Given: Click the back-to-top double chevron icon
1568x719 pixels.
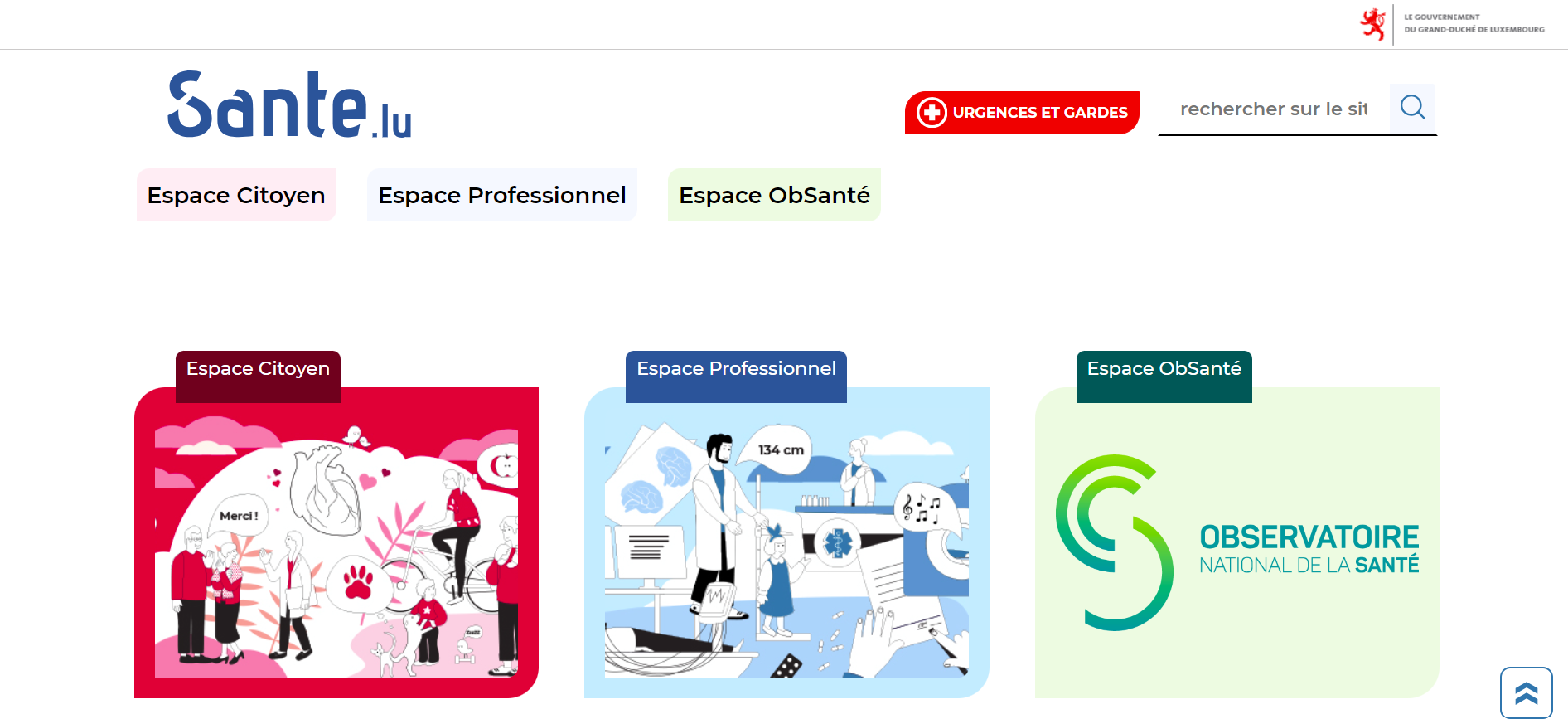Looking at the screenshot, I should pos(1526,692).
